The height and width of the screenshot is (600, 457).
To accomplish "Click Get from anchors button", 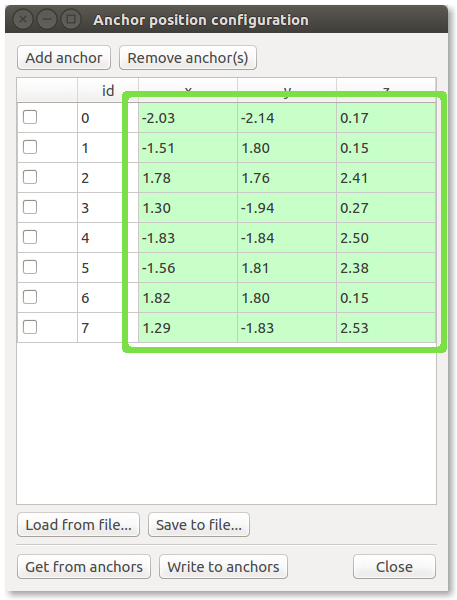I will coord(84,567).
